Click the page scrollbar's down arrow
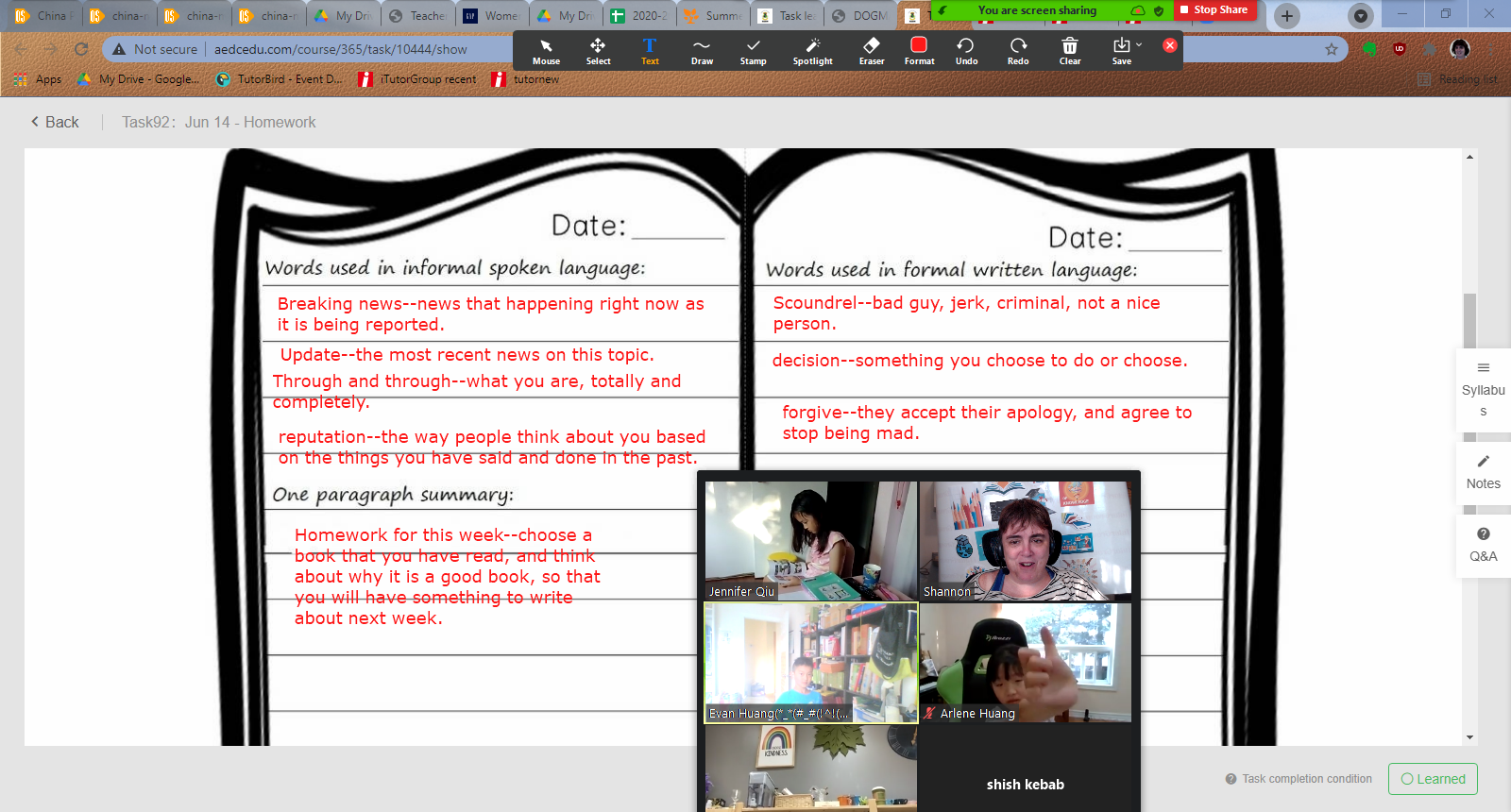1511x812 pixels. [1469, 737]
